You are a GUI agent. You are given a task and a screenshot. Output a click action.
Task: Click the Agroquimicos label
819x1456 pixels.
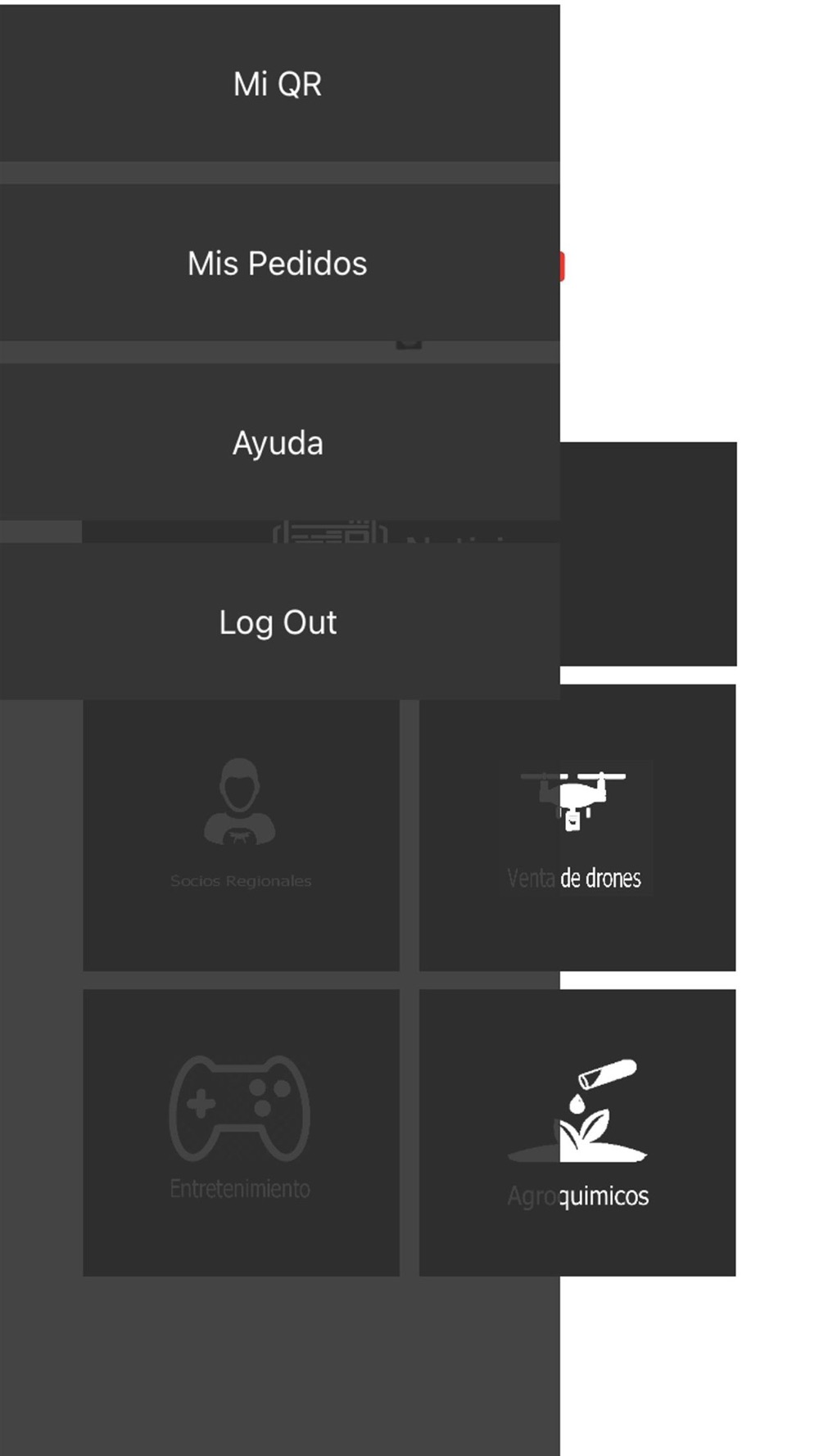(577, 1196)
